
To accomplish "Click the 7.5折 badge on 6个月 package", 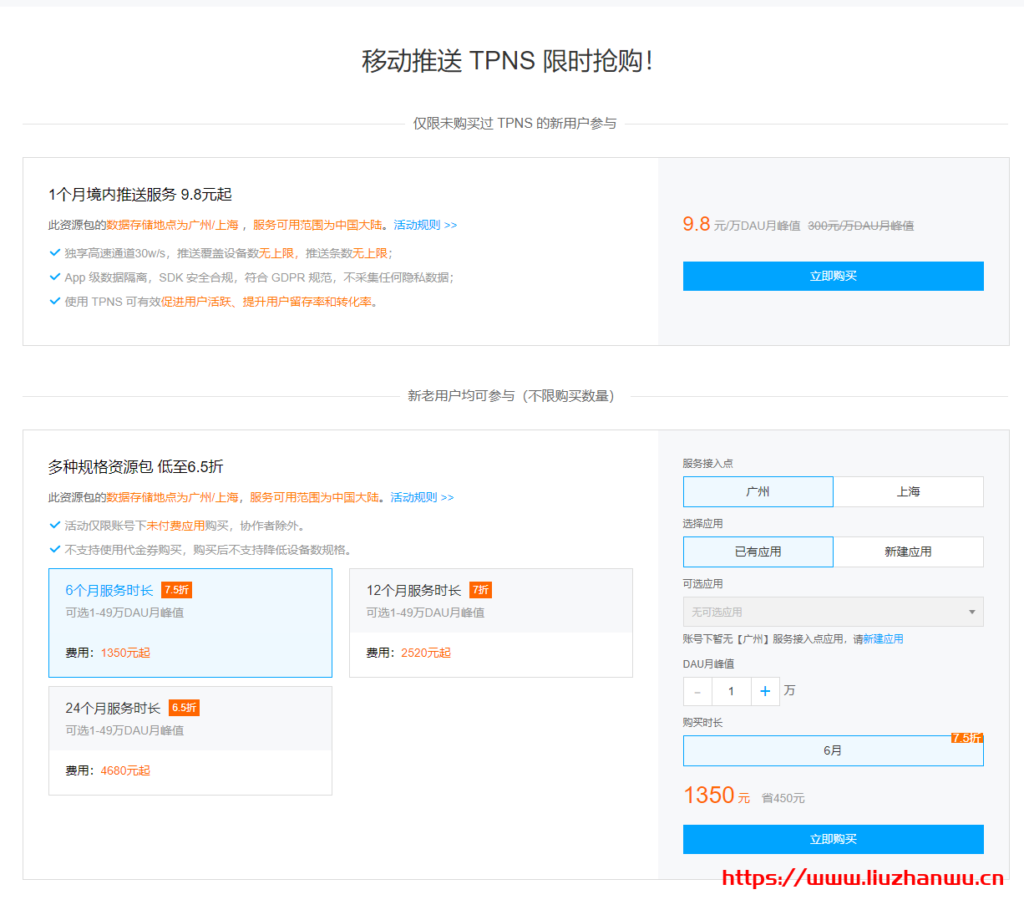I will tap(177, 589).
